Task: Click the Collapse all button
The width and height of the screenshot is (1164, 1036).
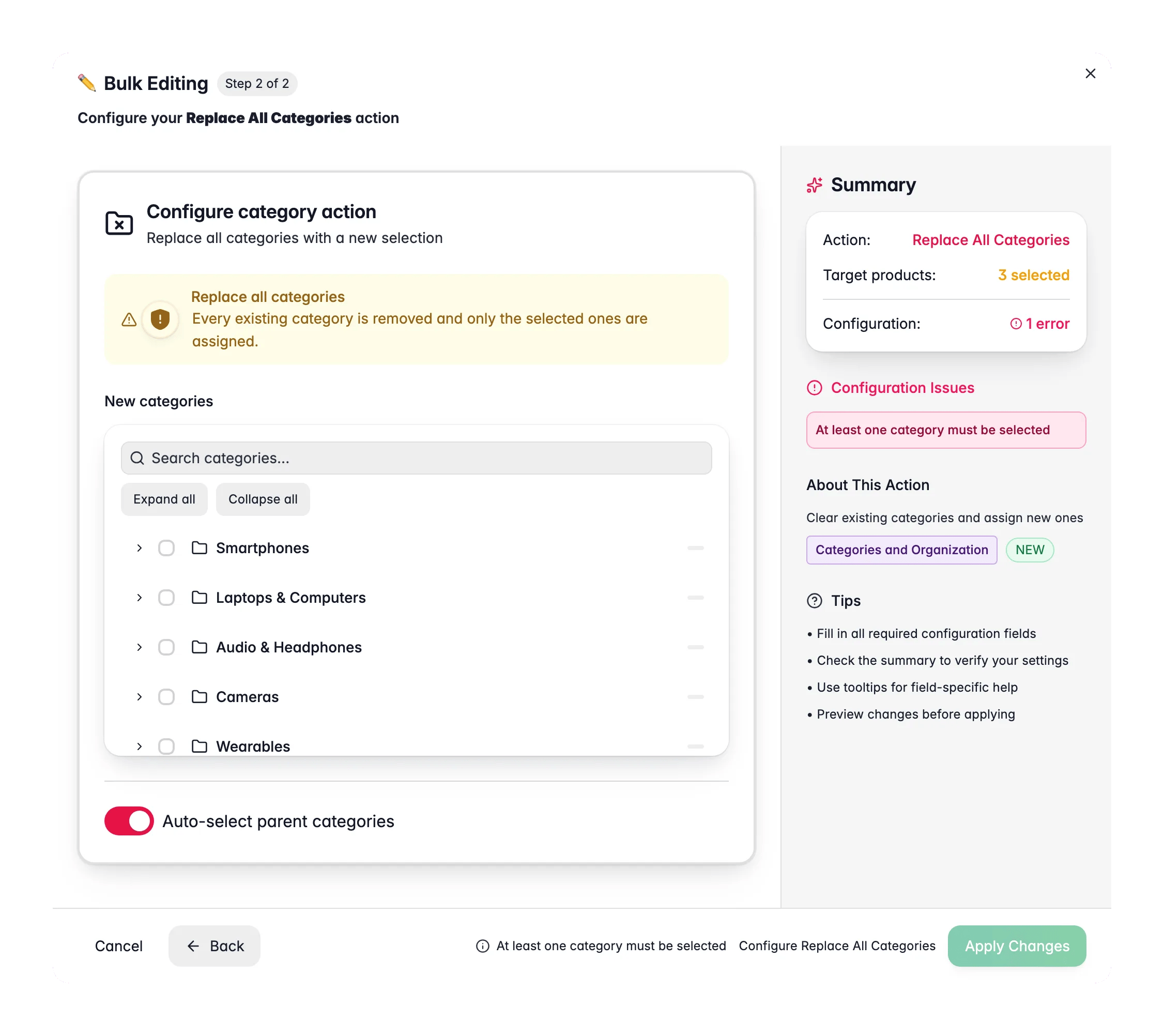Action: [x=263, y=499]
